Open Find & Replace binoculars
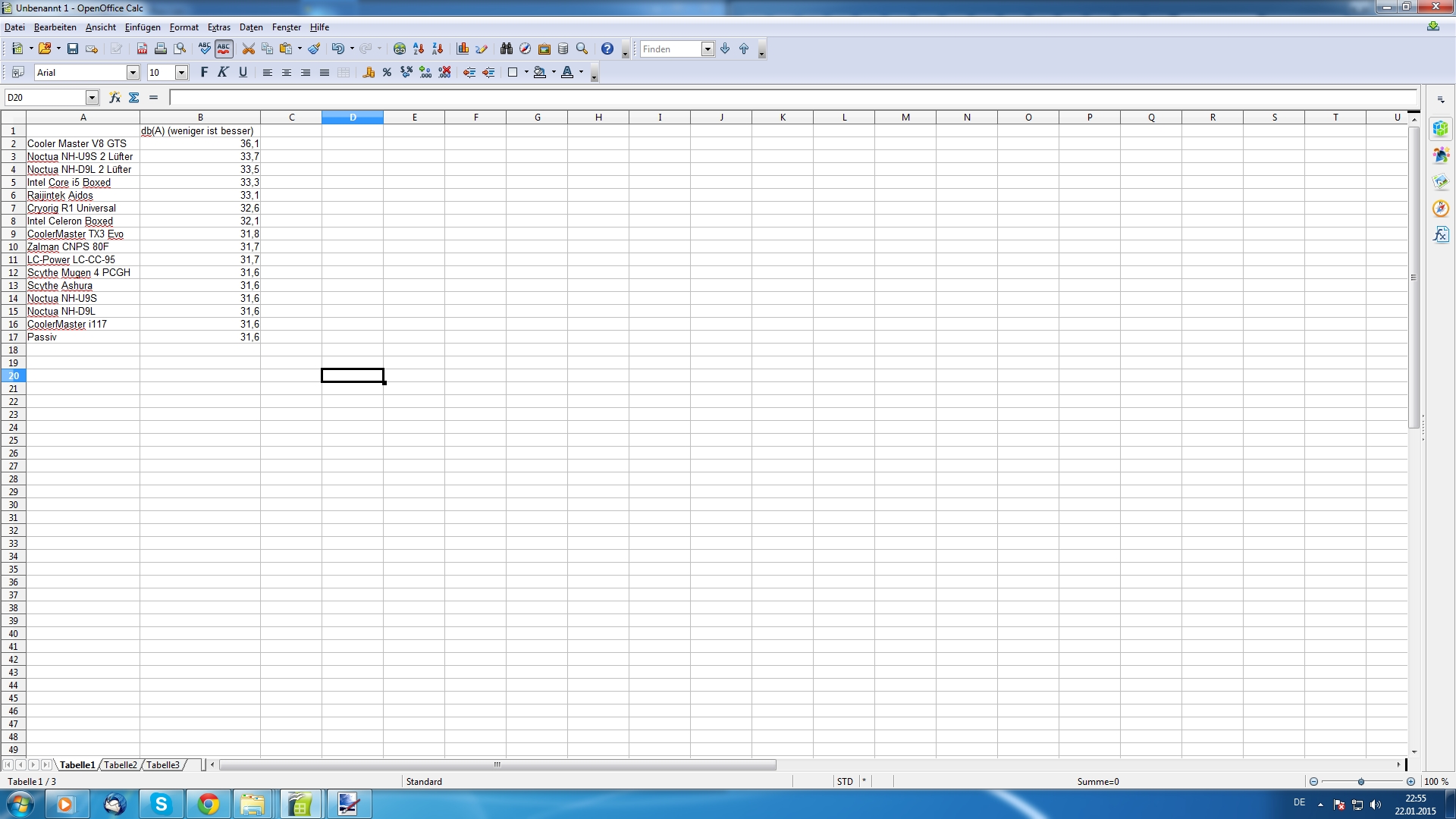This screenshot has width=1456, height=819. coord(507,49)
